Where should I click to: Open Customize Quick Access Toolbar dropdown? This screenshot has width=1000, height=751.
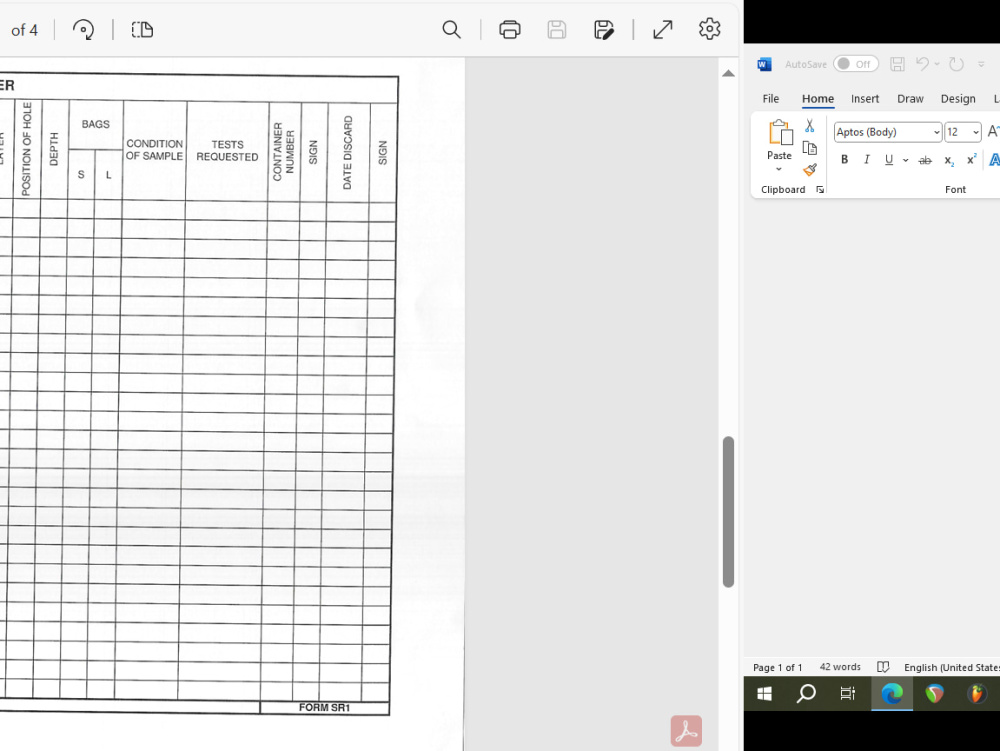(981, 64)
